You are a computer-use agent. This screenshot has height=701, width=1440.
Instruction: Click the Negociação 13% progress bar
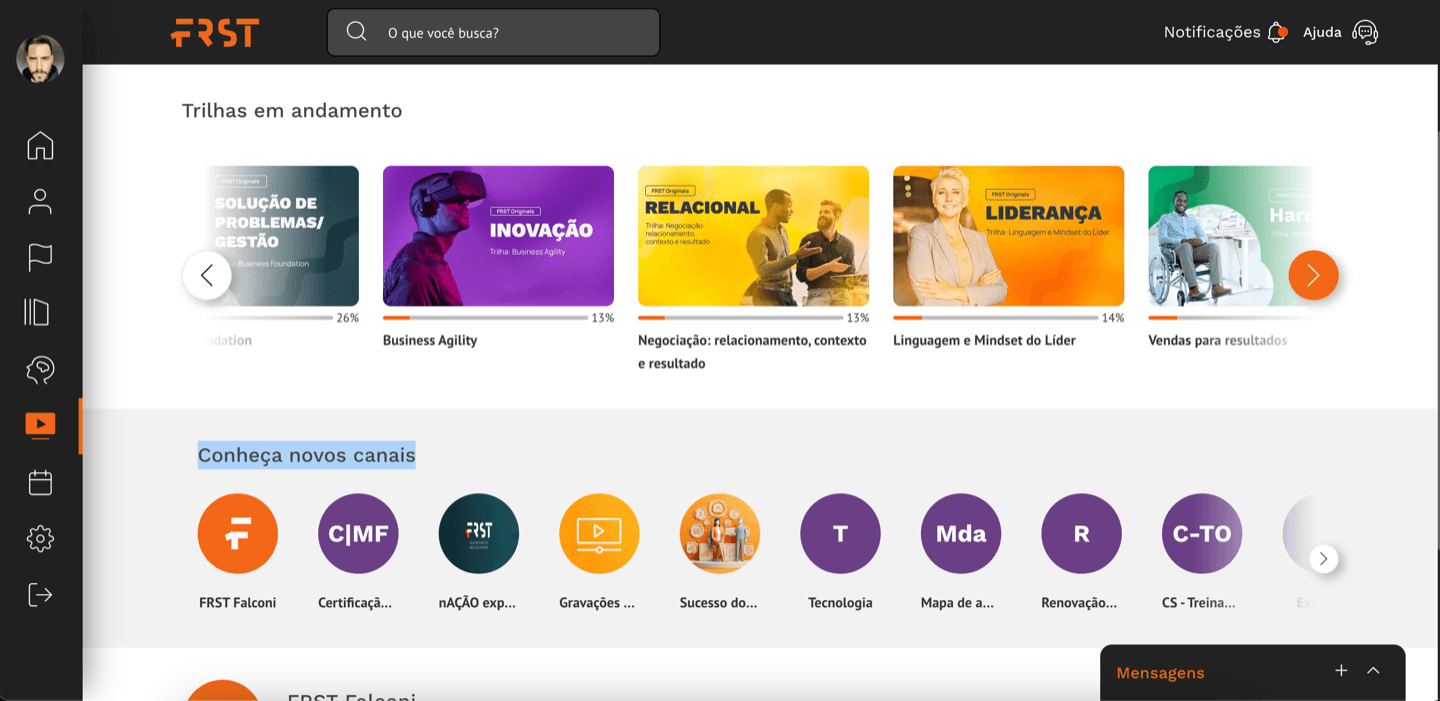(740, 318)
